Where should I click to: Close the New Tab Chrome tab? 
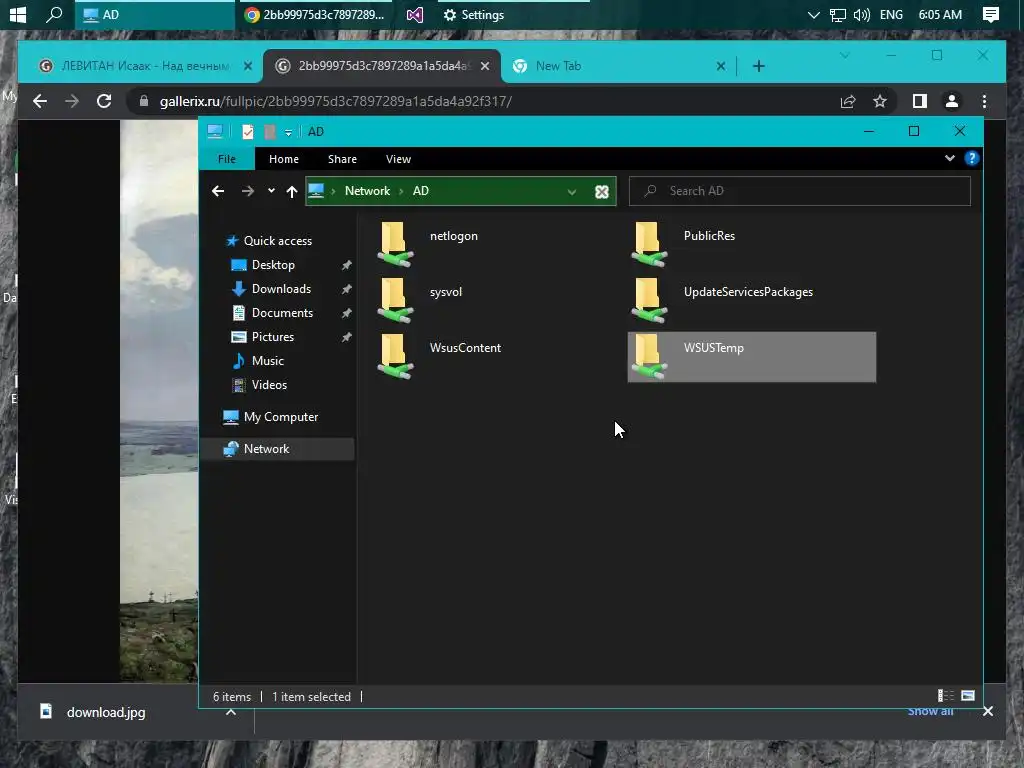click(x=720, y=66)
